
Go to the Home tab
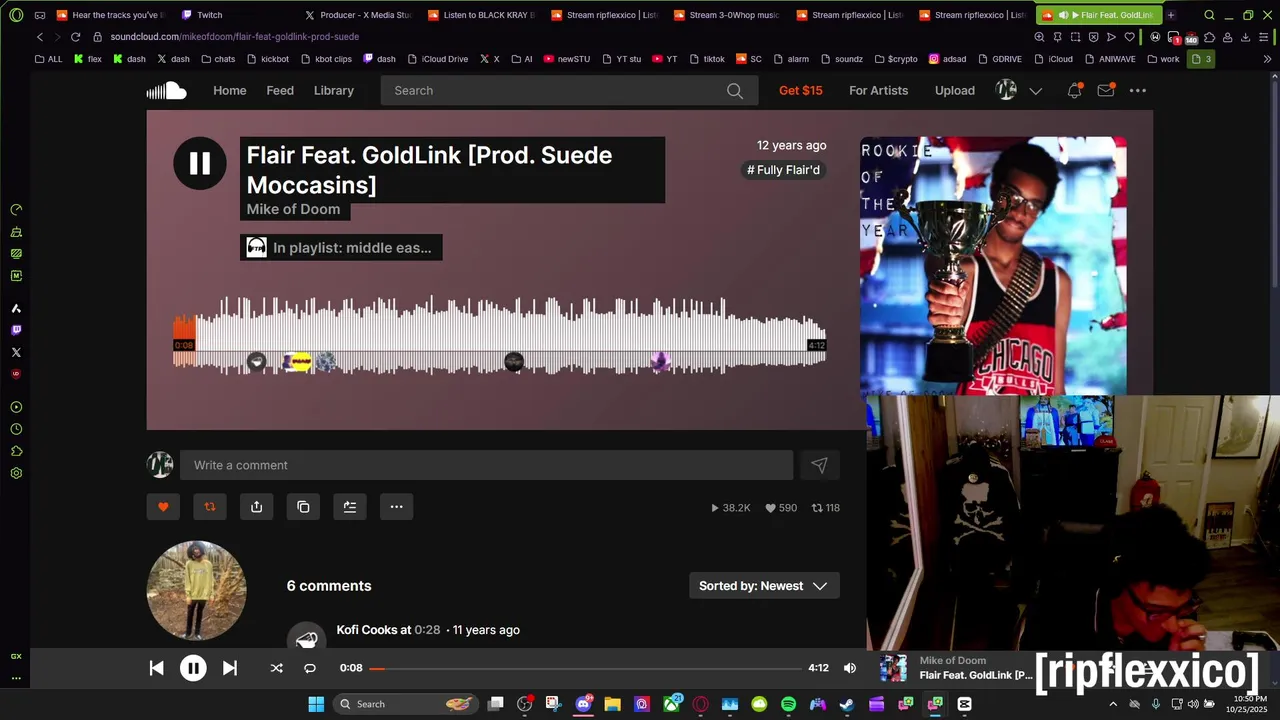(229, 90)
